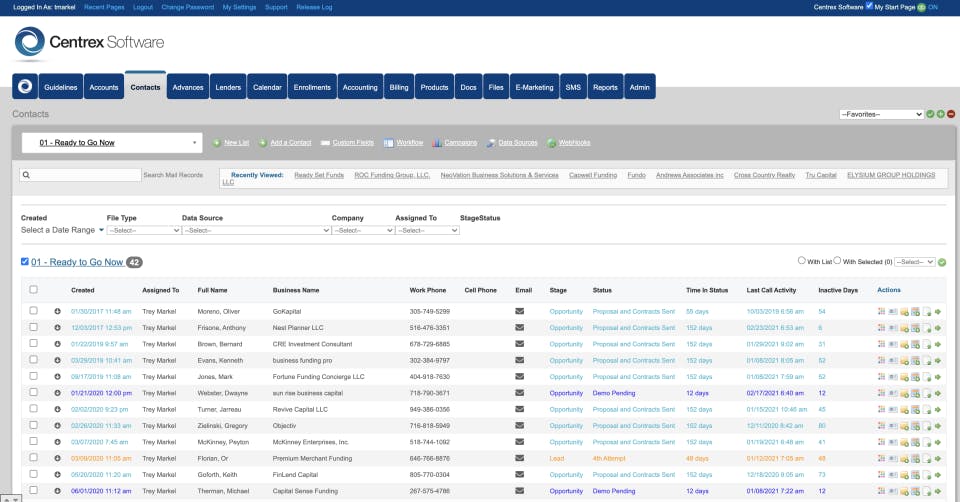
Task: Open the E-Marketing tab
Action: 534,87
